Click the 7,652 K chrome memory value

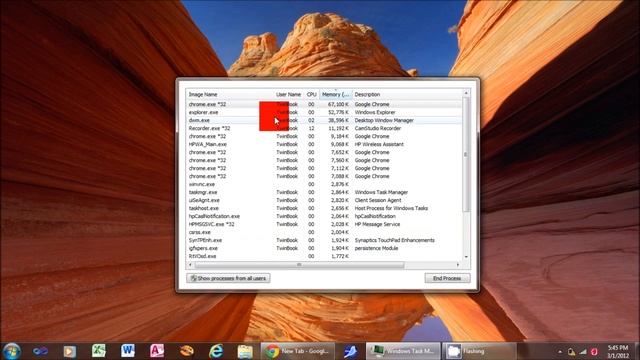(x=340, y=152)
